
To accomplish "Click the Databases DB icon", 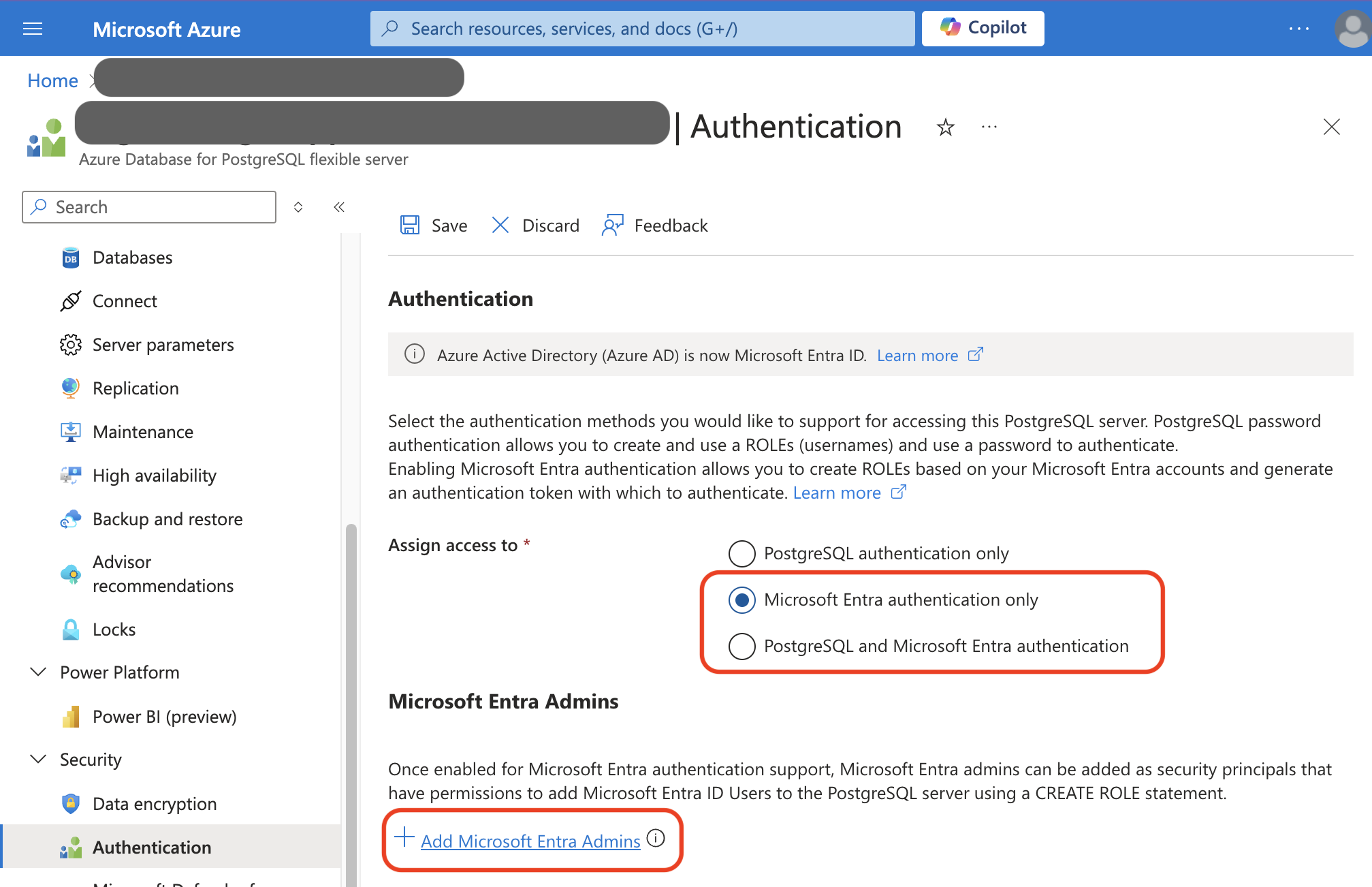I will 70,258.
